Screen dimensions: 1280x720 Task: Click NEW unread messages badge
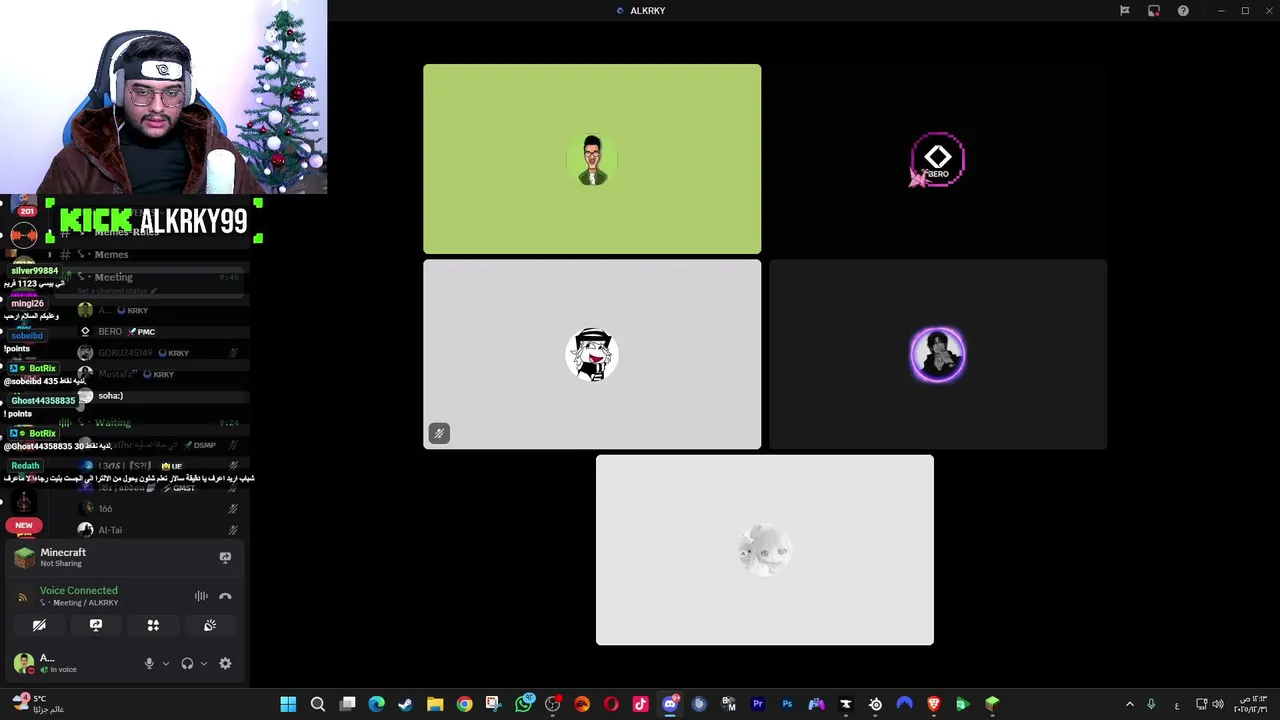pyautogui.click(x=24, y=525)
